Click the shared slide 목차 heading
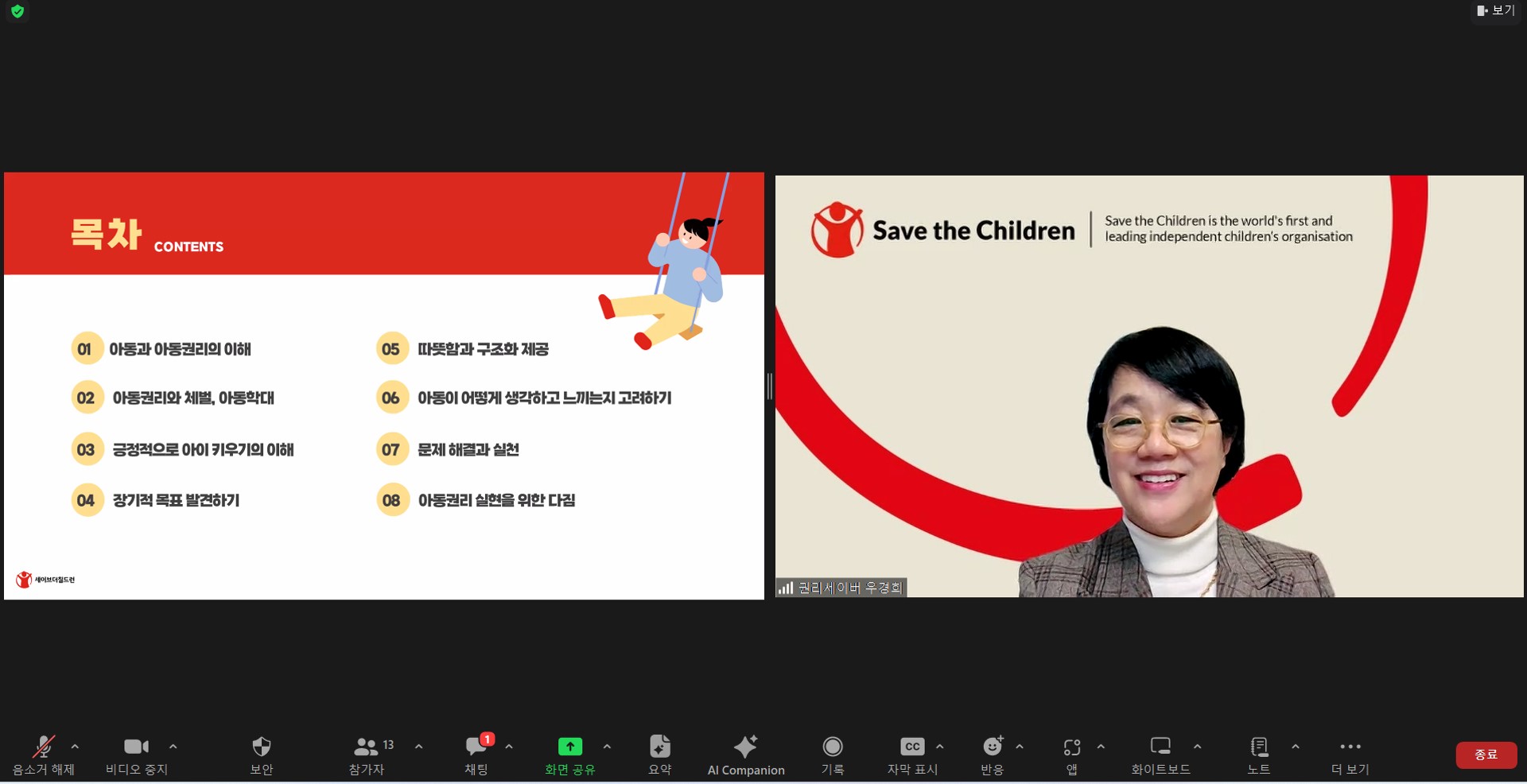The width and height of the screenshot is (1527, 784). (x=107, y=234)
